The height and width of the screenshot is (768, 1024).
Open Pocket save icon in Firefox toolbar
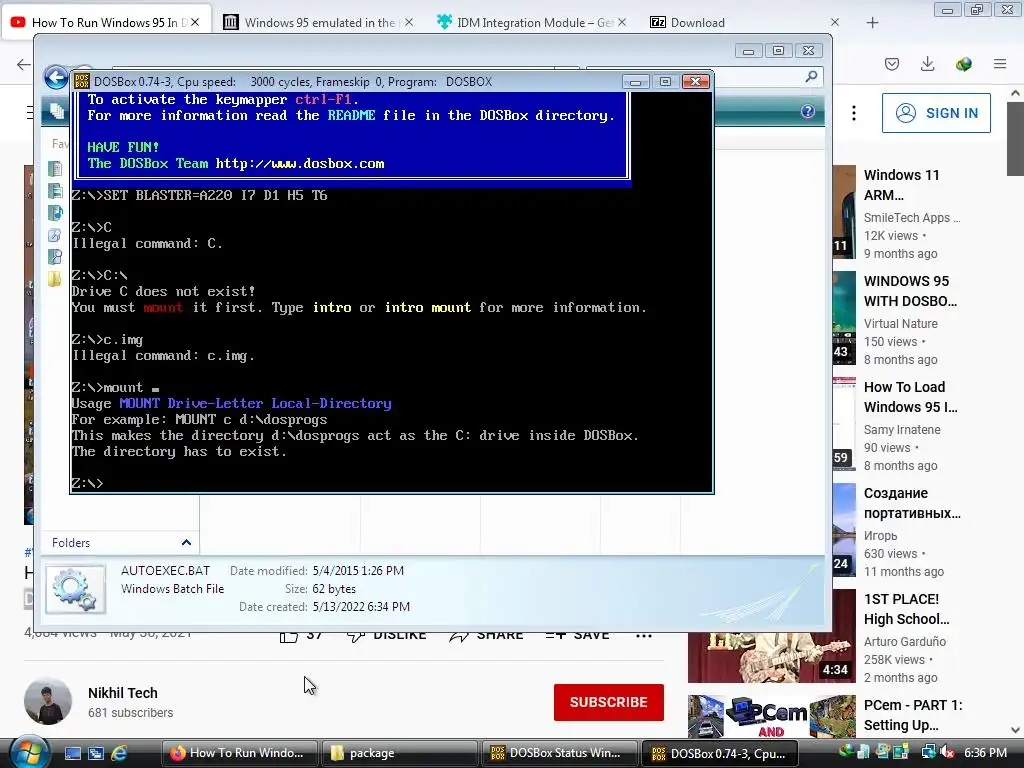pos(892,64)
